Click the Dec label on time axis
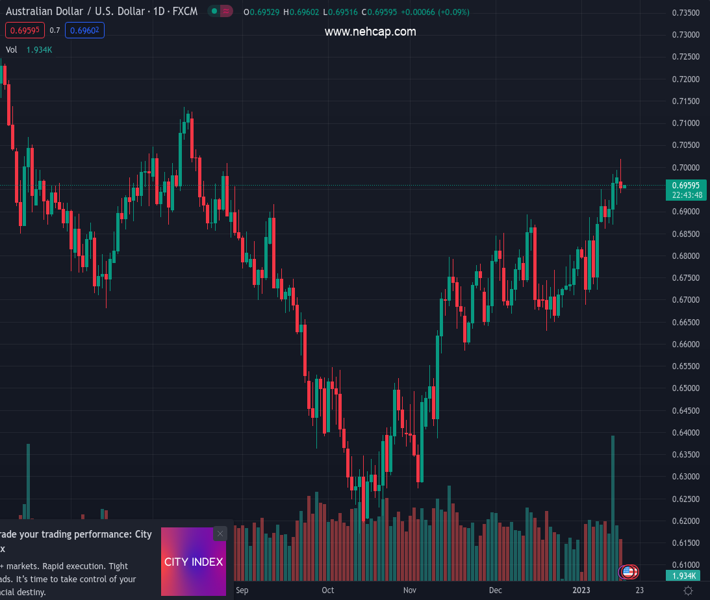 (495, 590)
